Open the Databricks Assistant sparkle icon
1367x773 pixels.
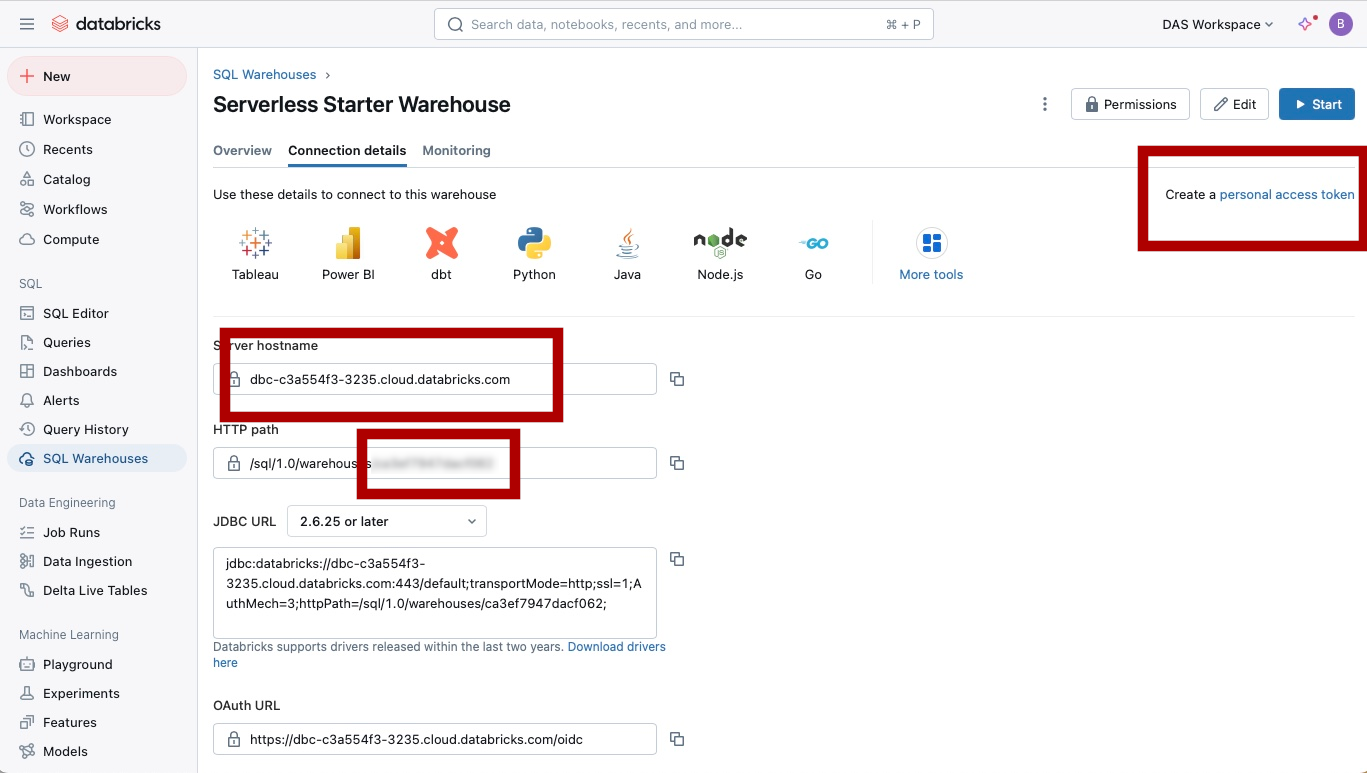(1306, 24)
